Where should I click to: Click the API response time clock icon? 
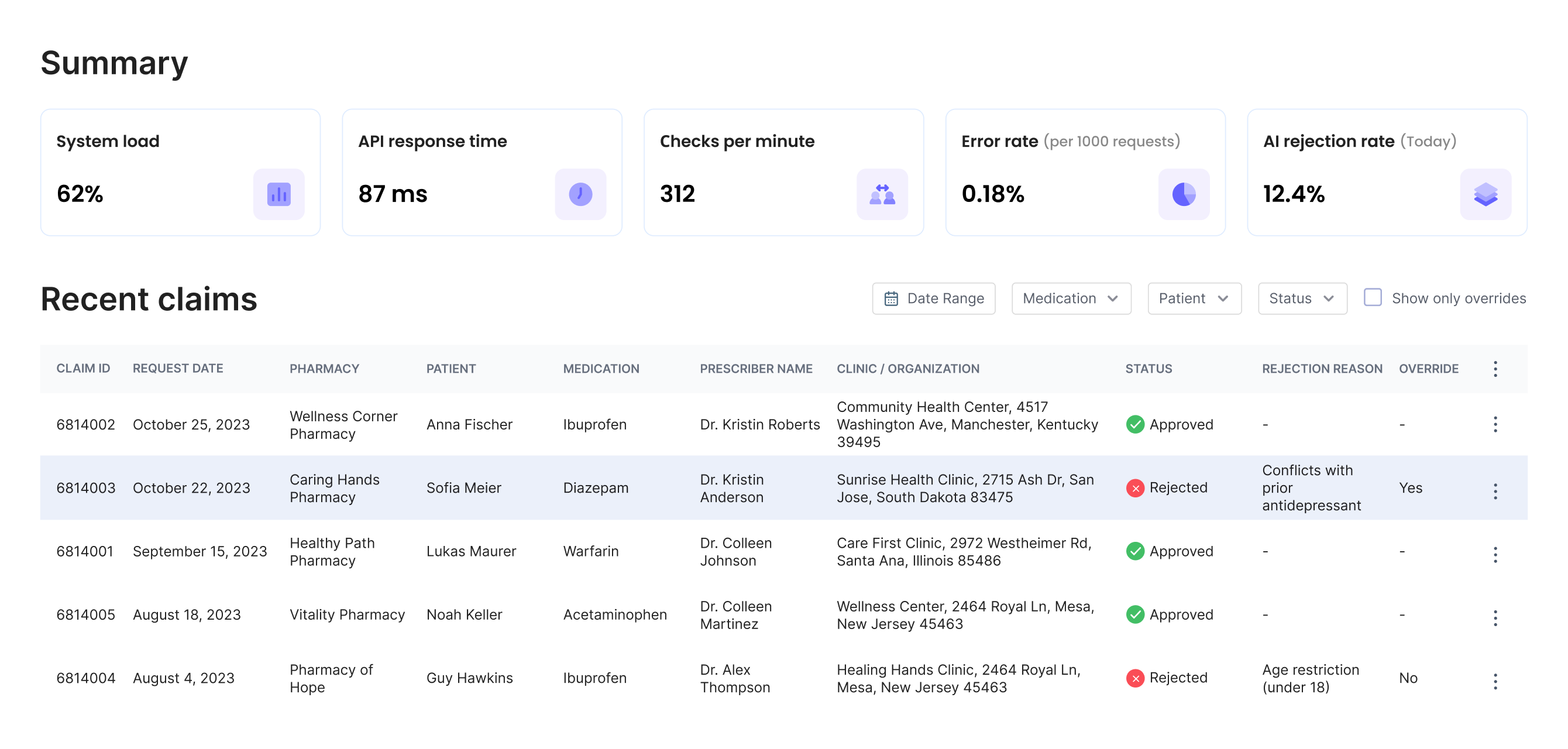pyautogui.click(x=580, y=194)
